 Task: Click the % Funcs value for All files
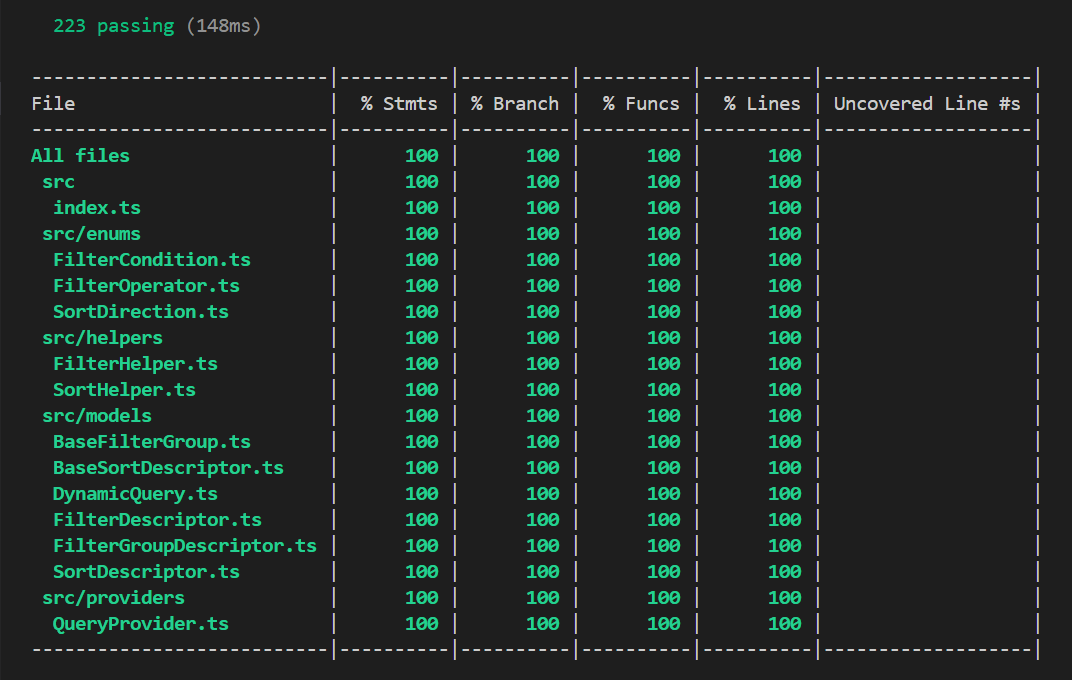[664, 156]
